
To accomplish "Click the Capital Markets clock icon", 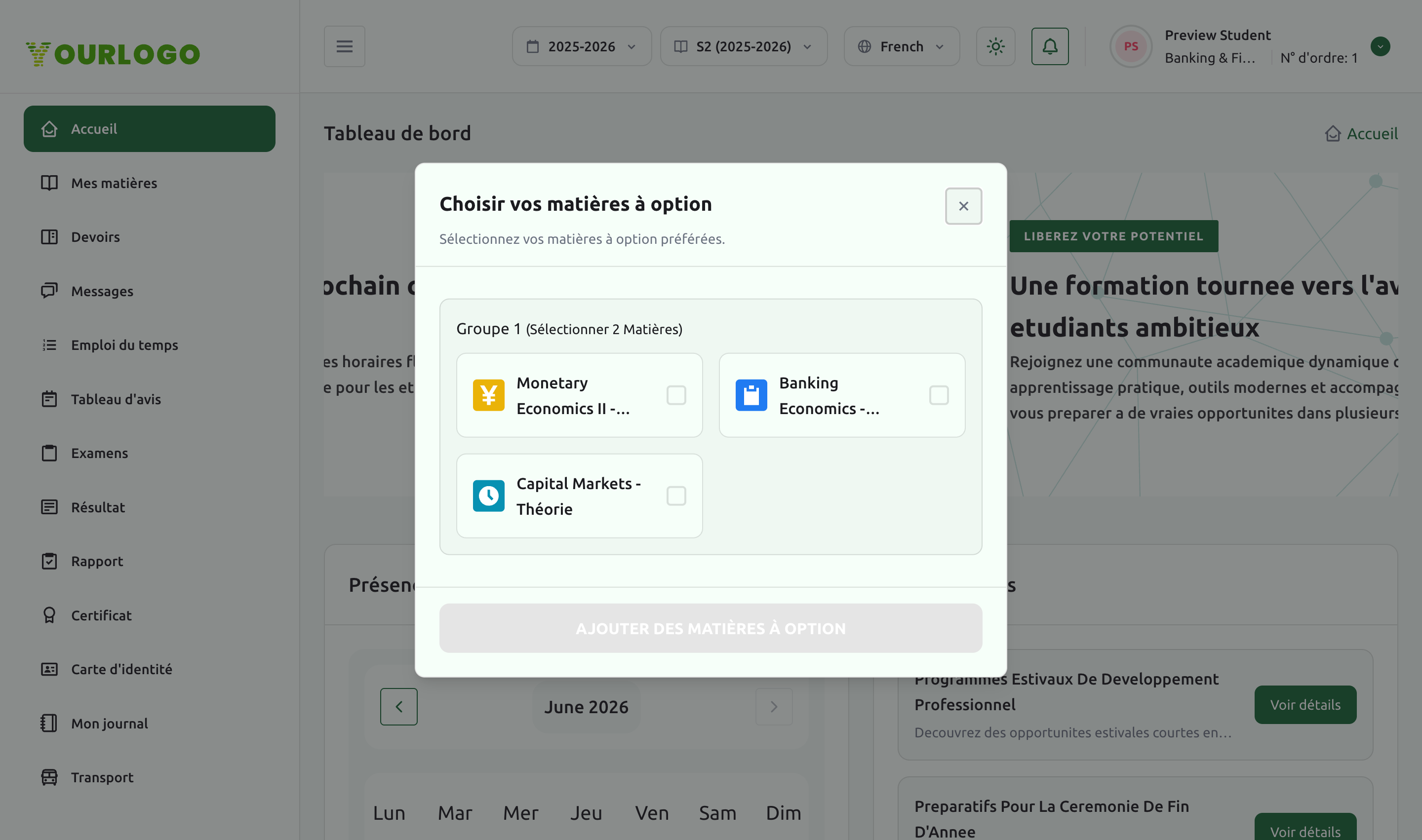I will coord(489,496).
